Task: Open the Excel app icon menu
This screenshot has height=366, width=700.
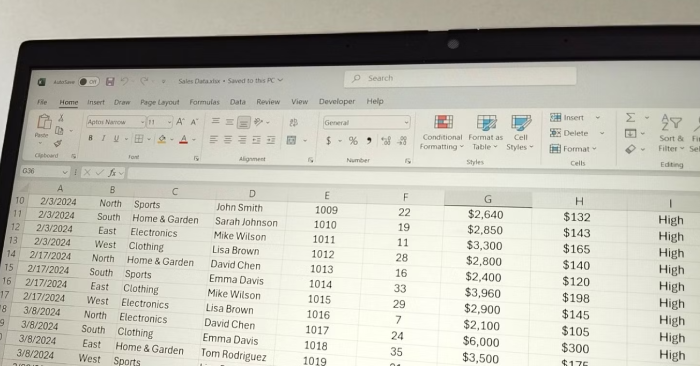Action: tap(42, 82)
